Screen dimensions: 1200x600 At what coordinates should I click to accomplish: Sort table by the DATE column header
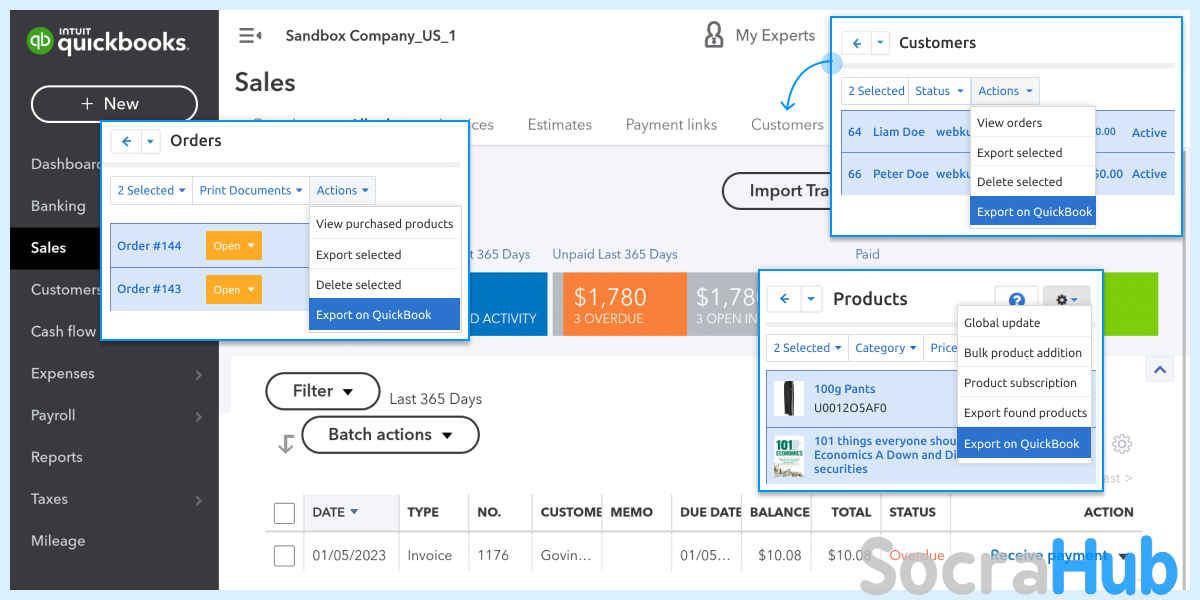tap(335, 512)
